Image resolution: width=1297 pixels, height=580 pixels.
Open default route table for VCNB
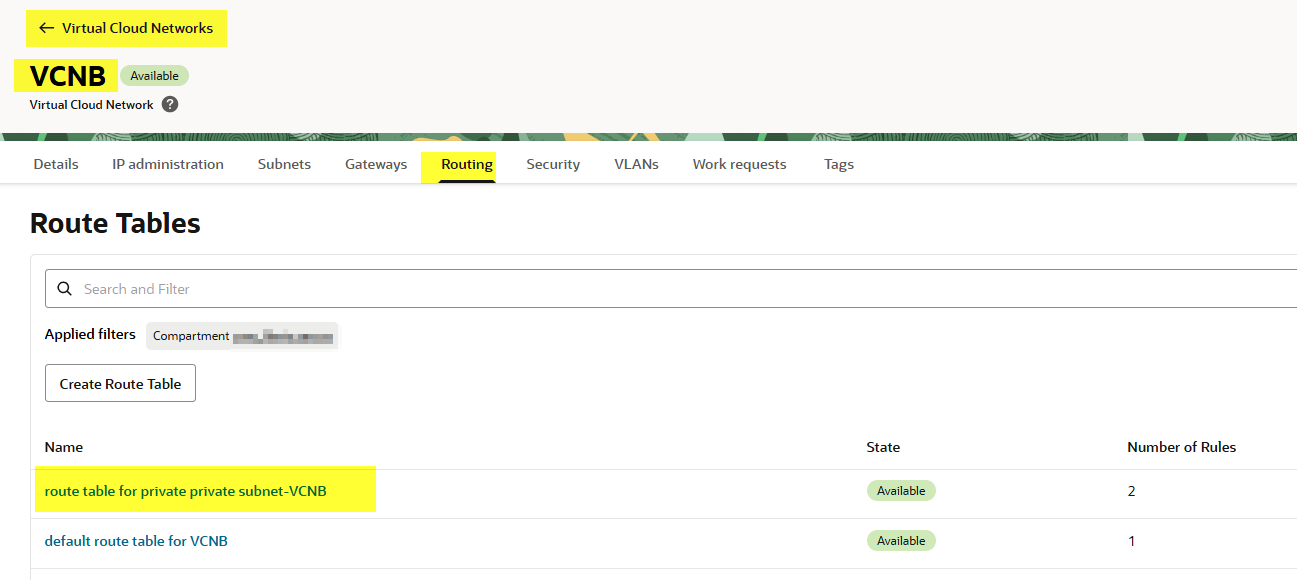coord(136,541)
